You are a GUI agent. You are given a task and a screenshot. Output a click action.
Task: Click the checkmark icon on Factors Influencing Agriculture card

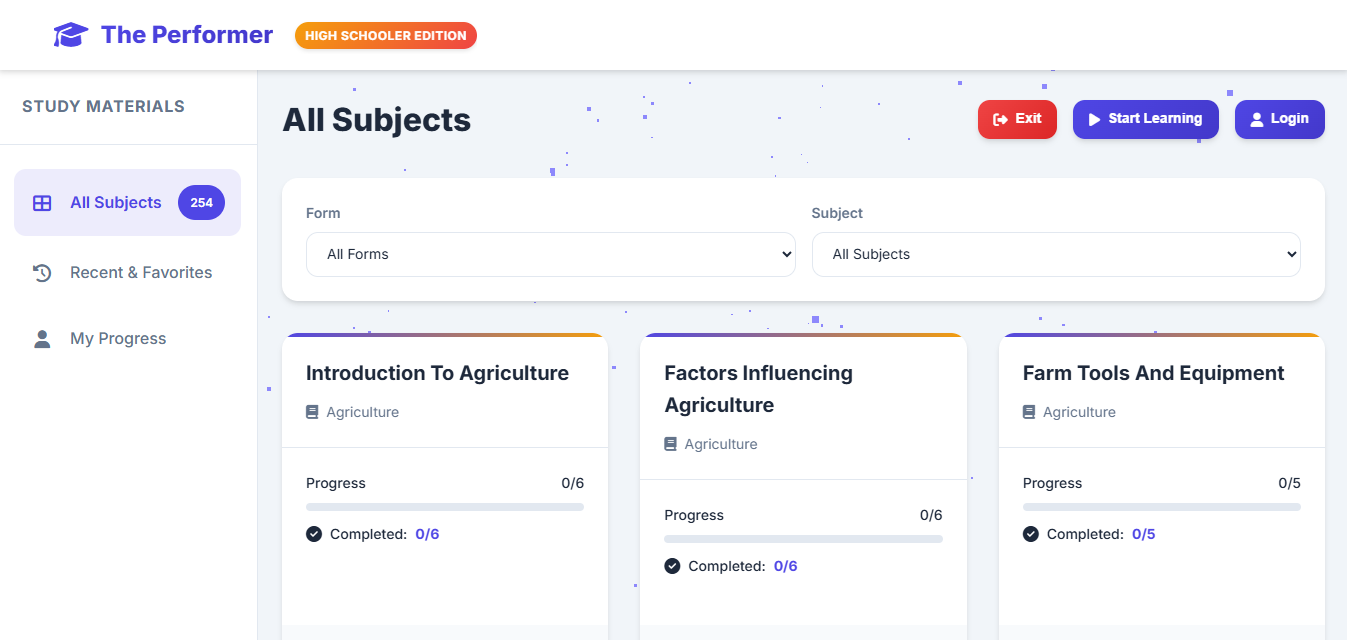click(672, 566)
